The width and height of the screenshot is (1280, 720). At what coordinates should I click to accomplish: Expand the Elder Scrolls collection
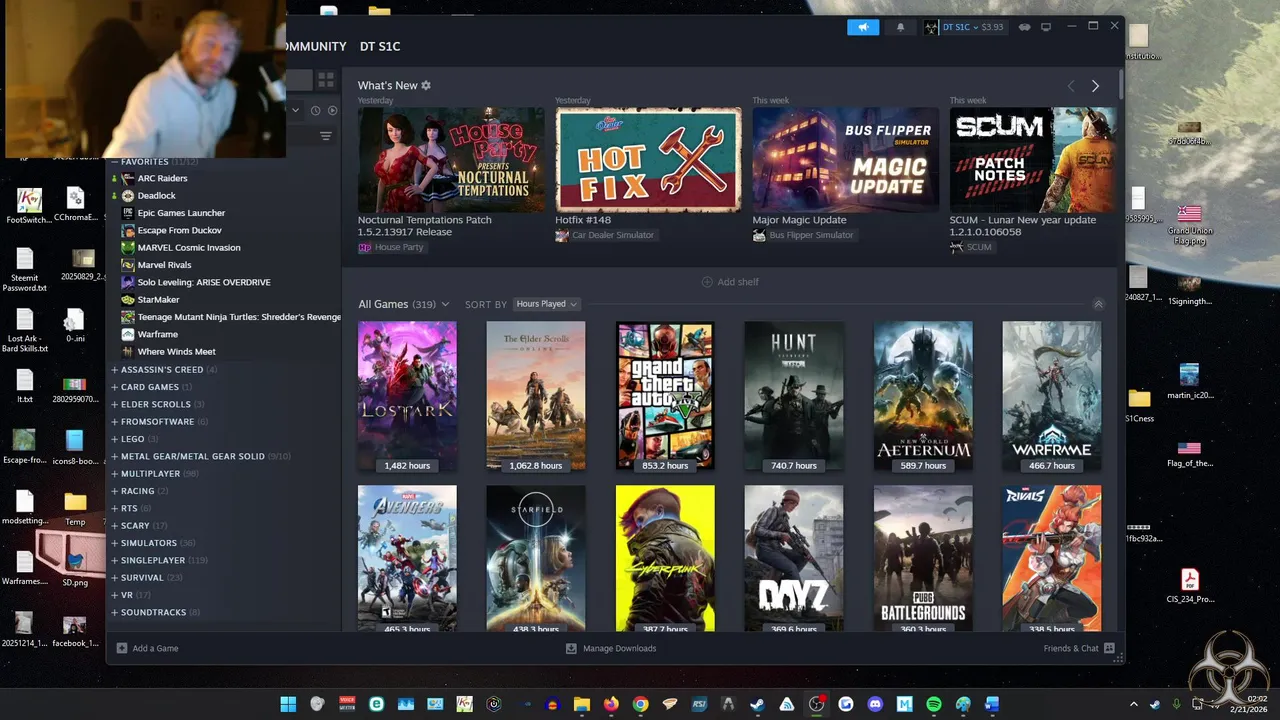point(115,405)
